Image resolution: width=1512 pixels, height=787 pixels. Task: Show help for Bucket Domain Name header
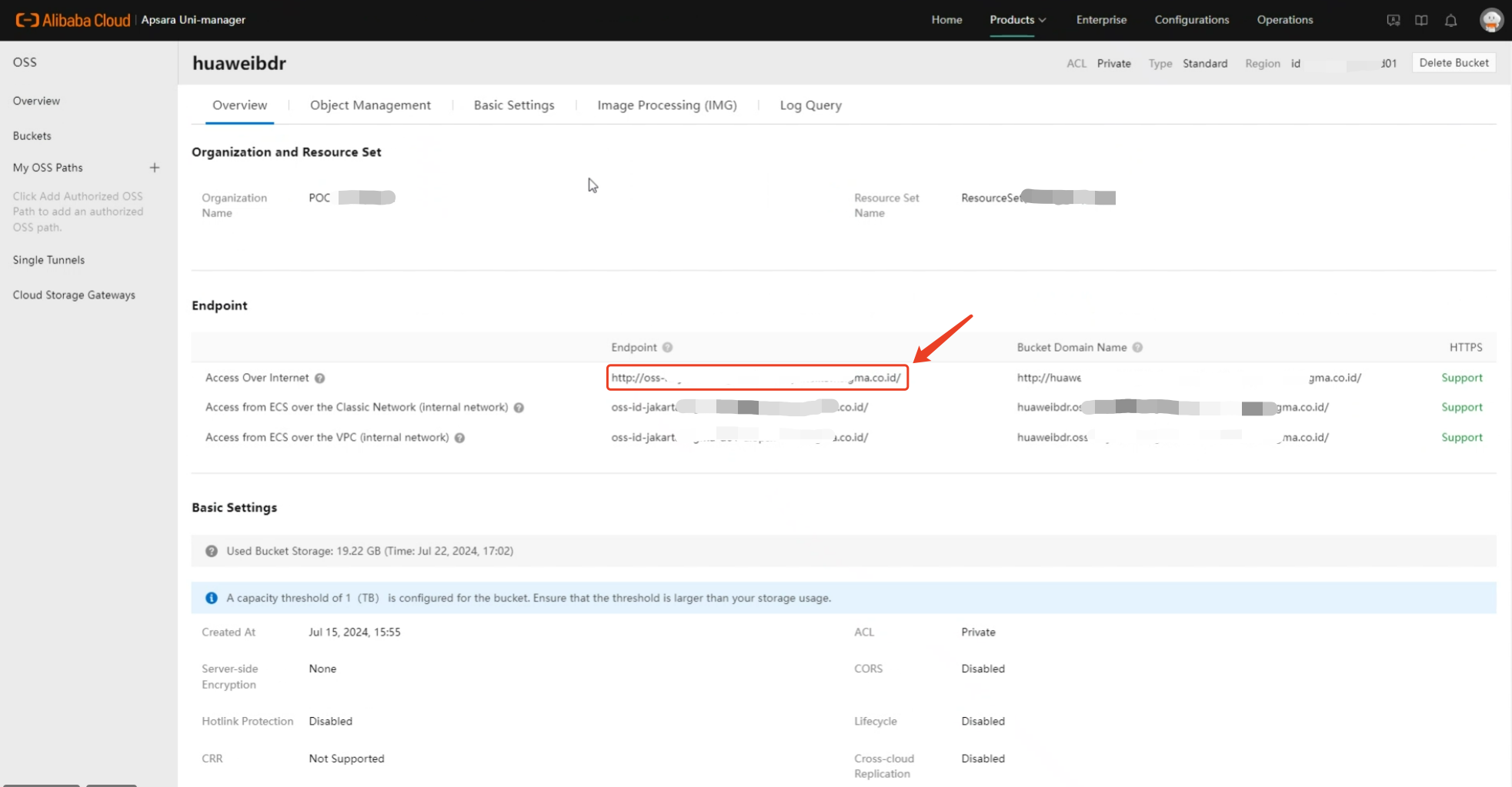click(1137, 348)
